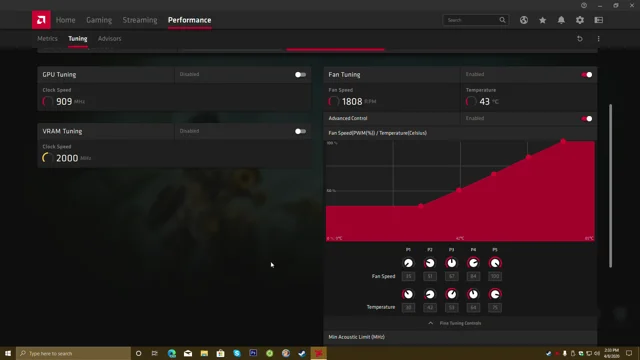This screenshot has width=640, height=360.
Task: Select the Performance tab
Action: (x=189, y=20)
